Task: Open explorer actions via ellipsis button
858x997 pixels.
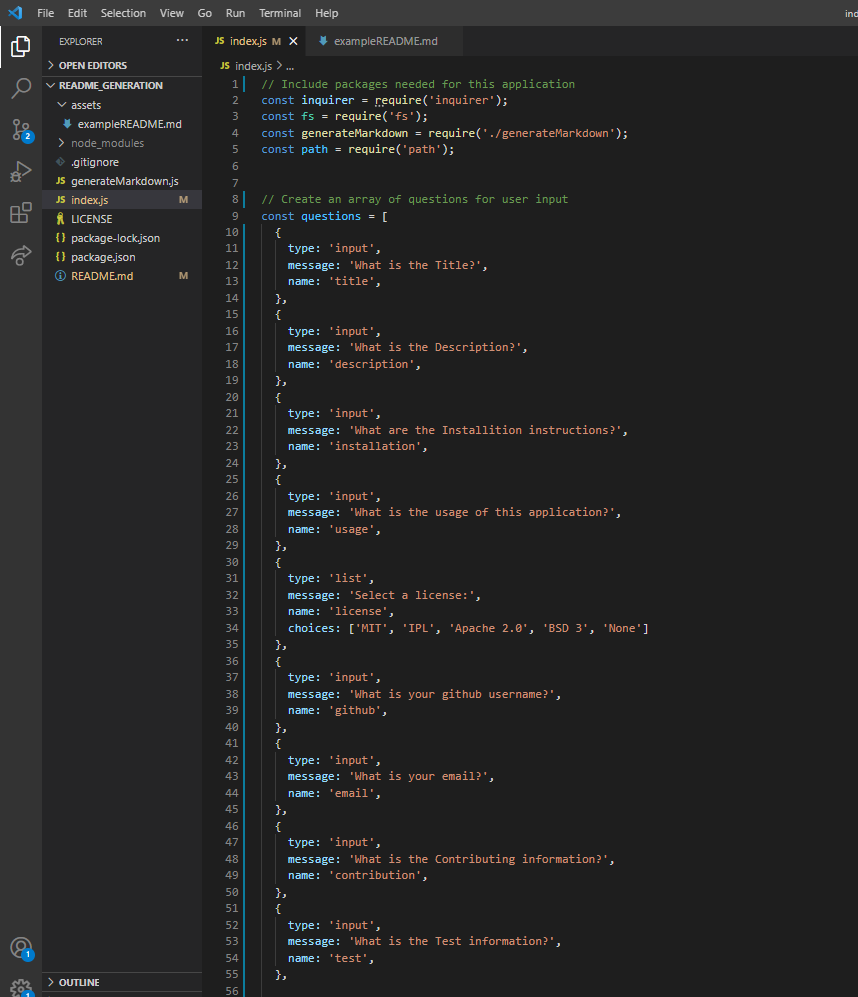Action: click(x=181, y=40)
